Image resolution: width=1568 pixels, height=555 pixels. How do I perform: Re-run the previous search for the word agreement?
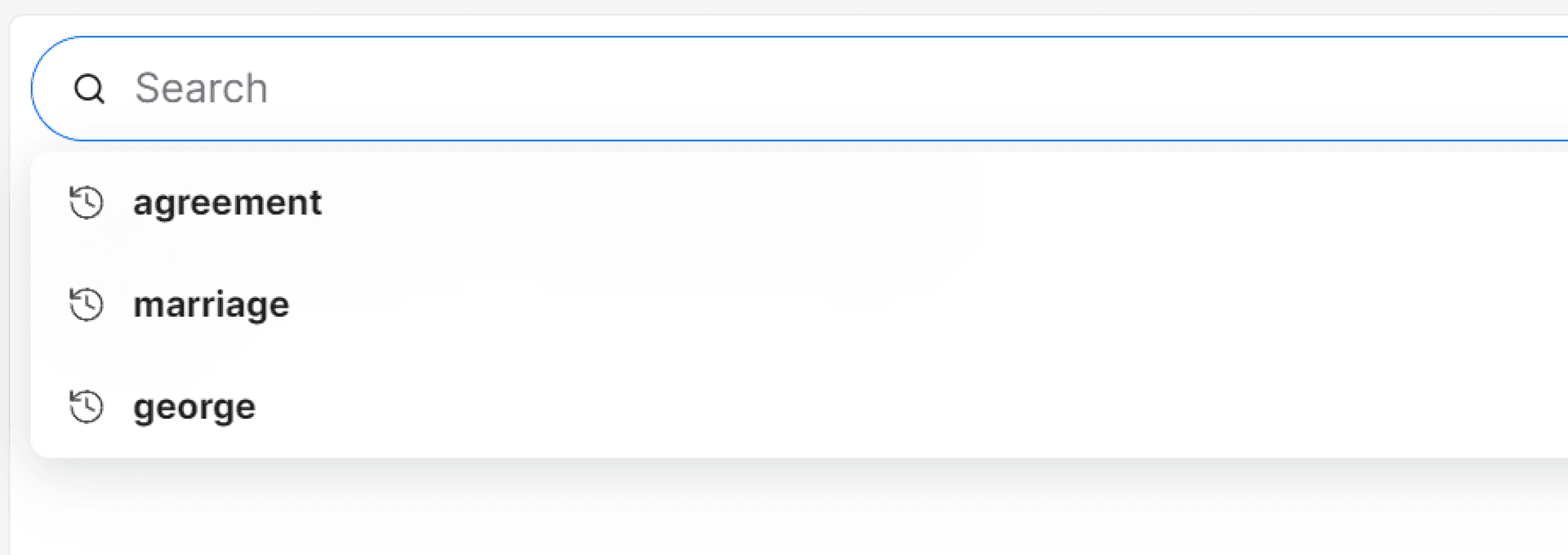[x=227, y=202]
